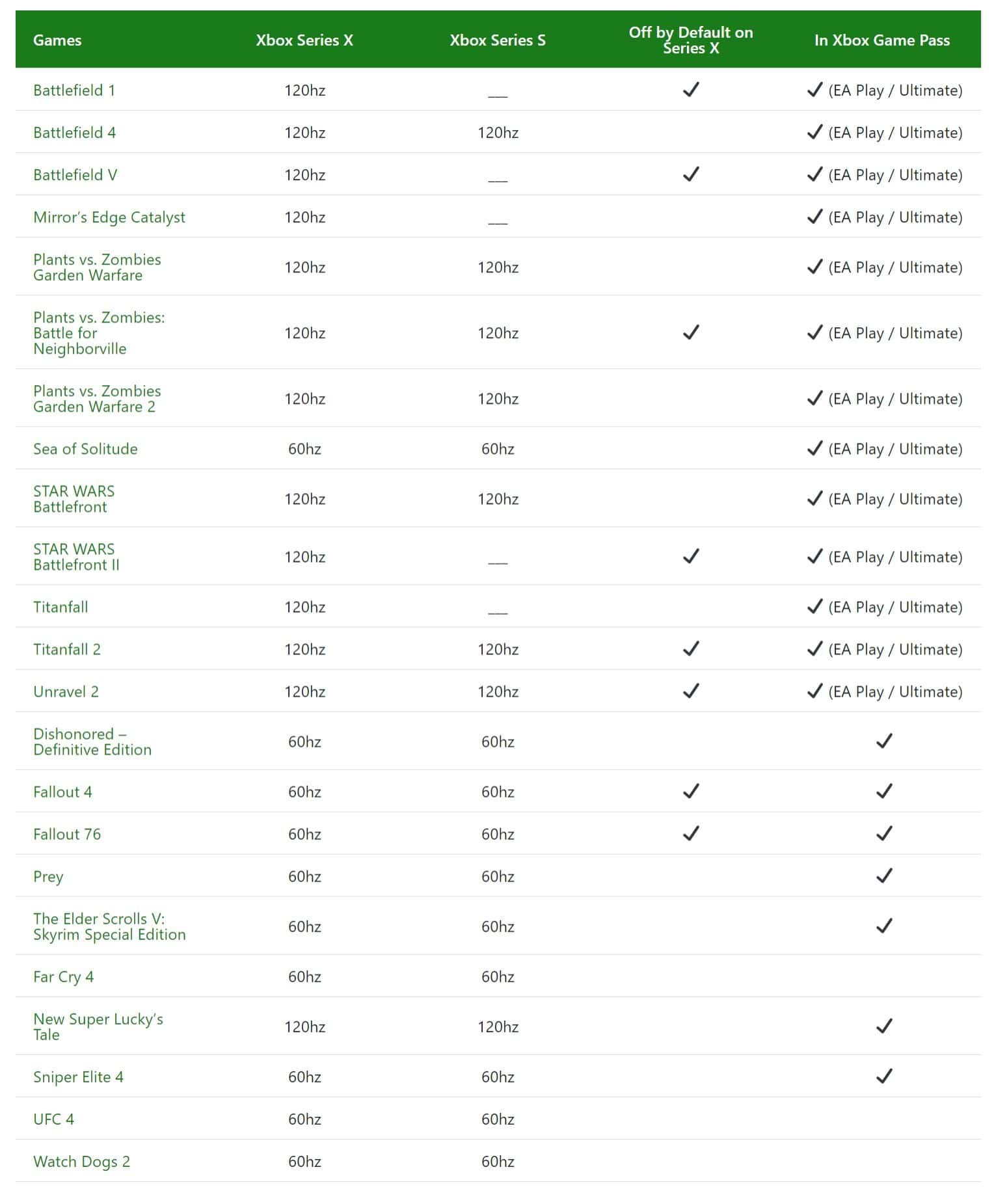Click Fallout 4 Off by Default checkmark
The width and height of the screenshot is (996, 1204).
pos(691,791)
